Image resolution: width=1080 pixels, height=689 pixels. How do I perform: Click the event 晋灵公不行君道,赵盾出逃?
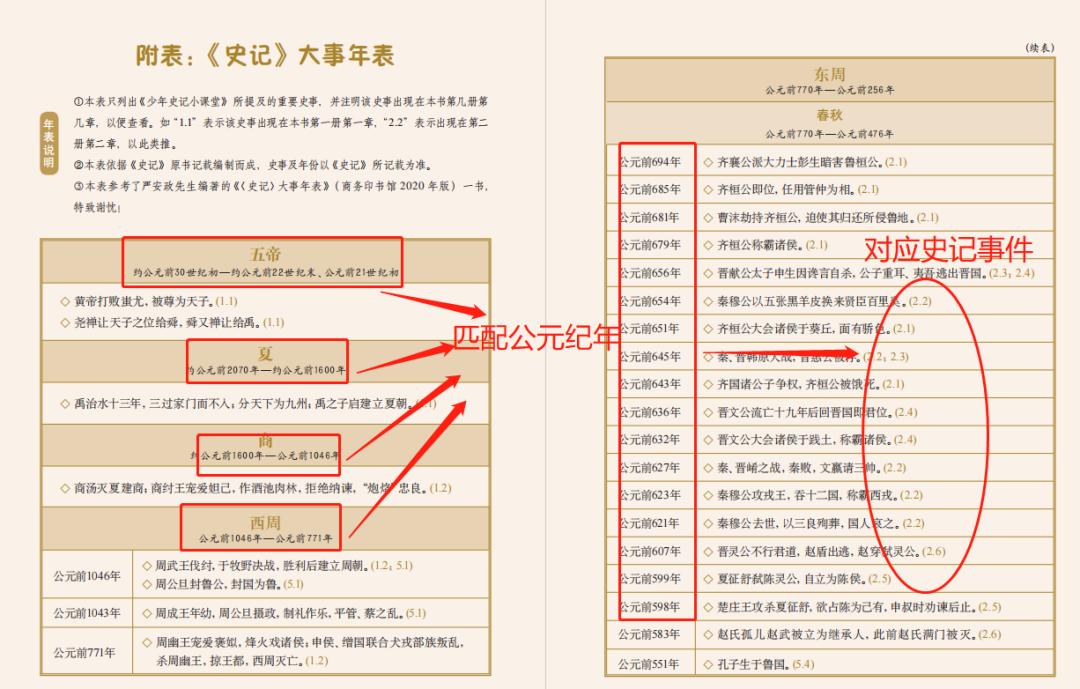[x=824, y=551]
